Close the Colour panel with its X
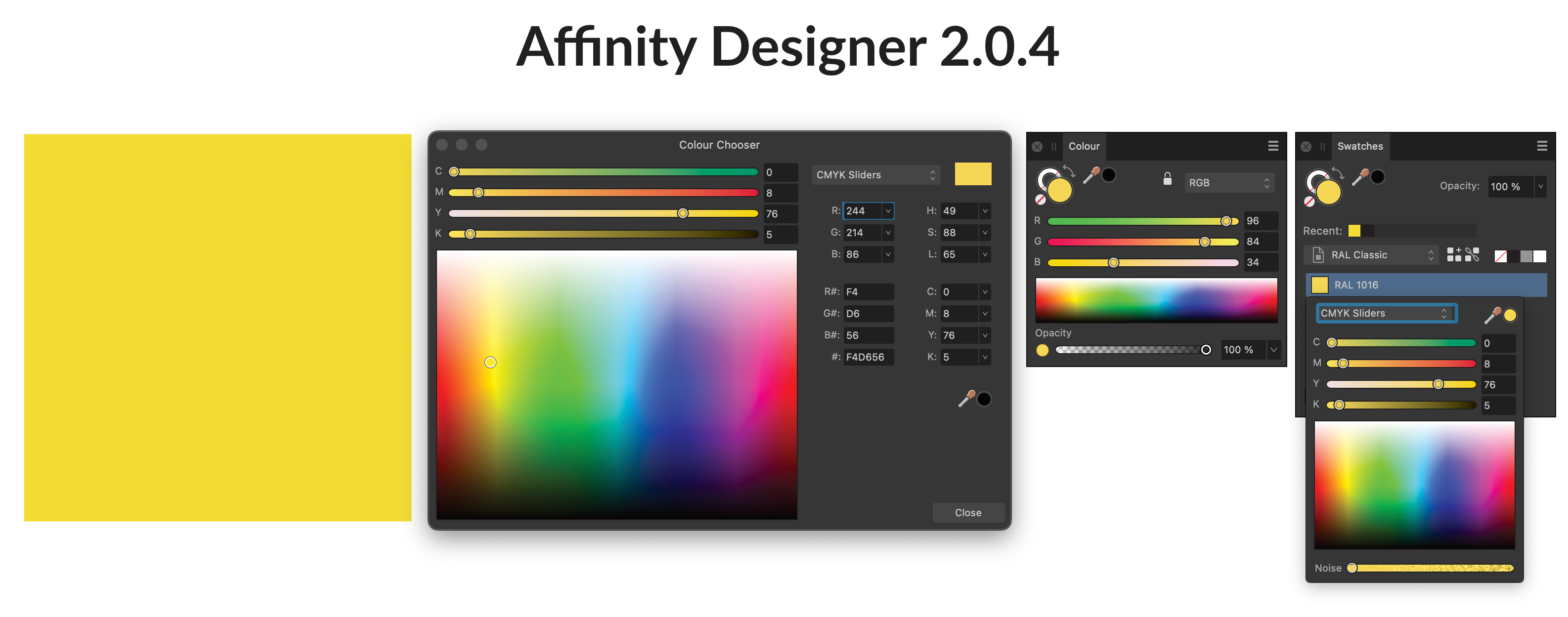The image size is (1568, 617). [1038, 147]
